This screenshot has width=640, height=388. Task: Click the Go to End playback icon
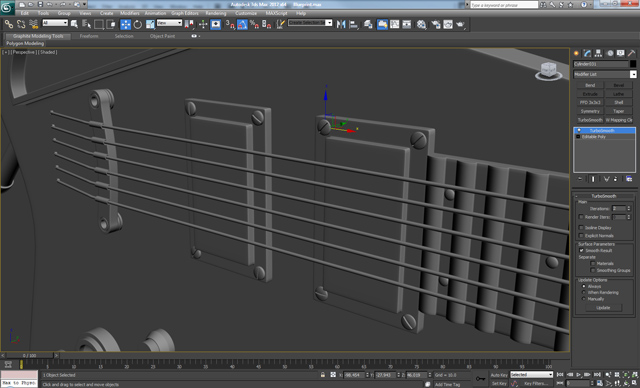pyautogui.click(x=597, y=375)
